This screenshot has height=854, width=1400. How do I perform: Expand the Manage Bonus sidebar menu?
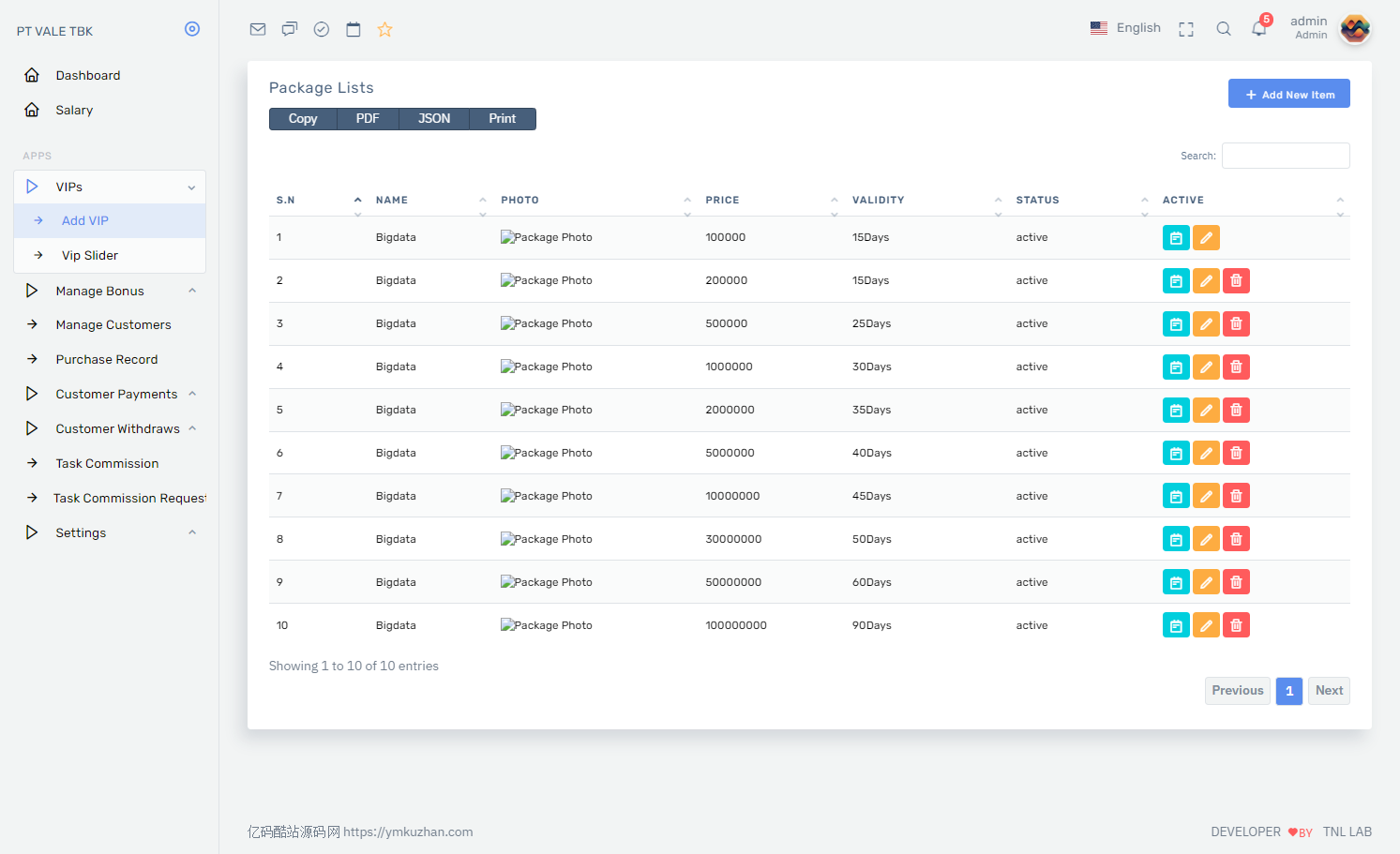click(x=110, y=291)
